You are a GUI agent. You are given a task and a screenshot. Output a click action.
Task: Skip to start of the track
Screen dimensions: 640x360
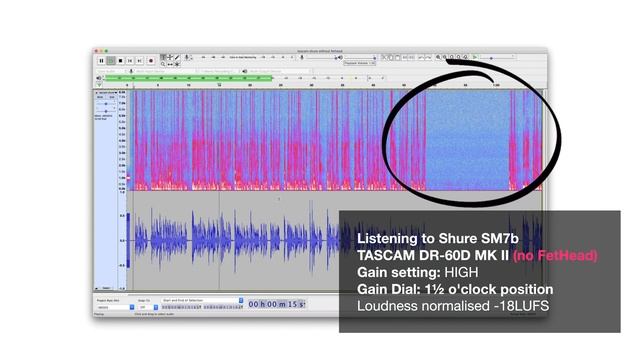click(130, 61)
